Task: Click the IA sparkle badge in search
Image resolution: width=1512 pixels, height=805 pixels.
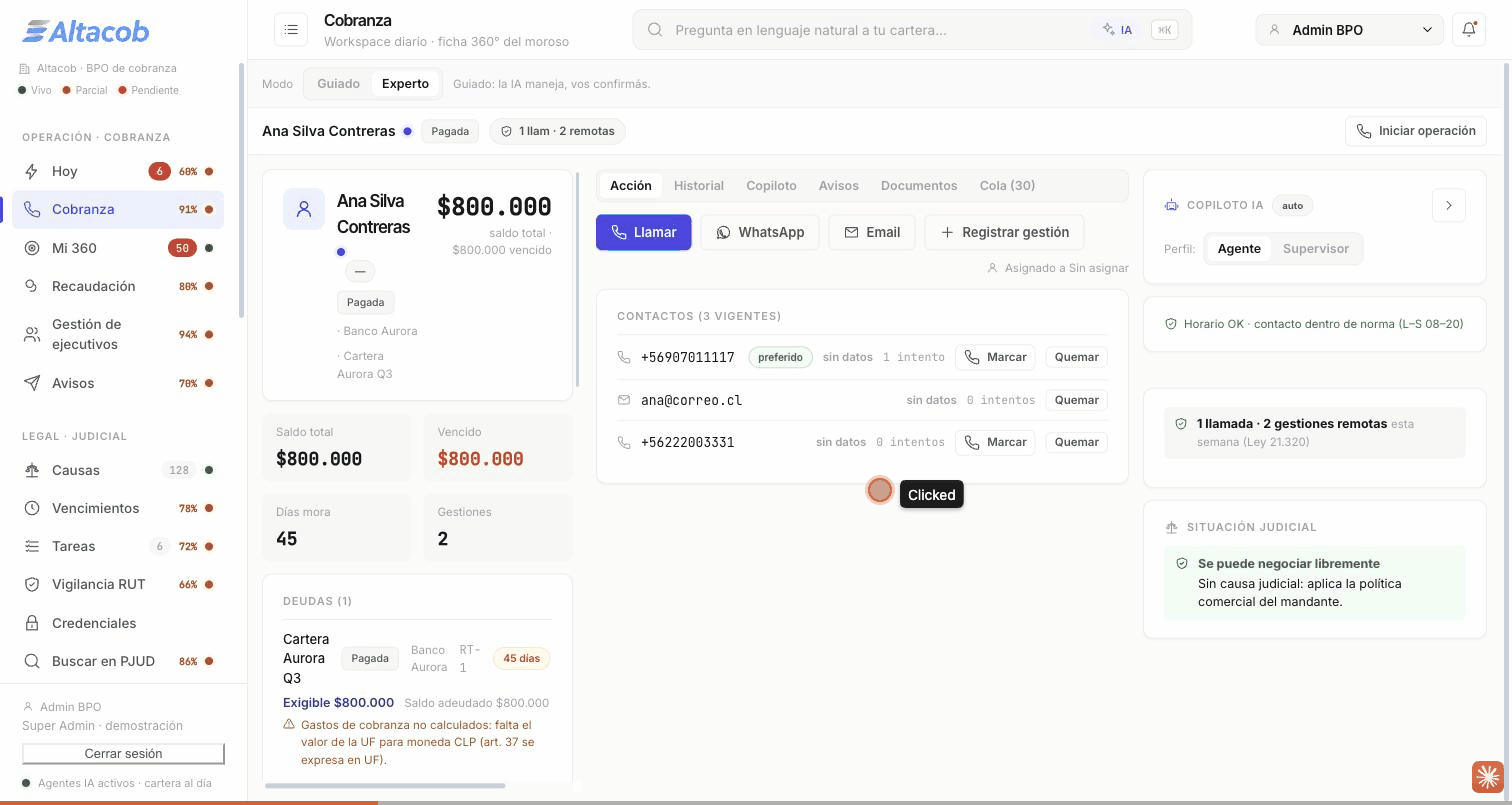Action: pos(1117,30)
